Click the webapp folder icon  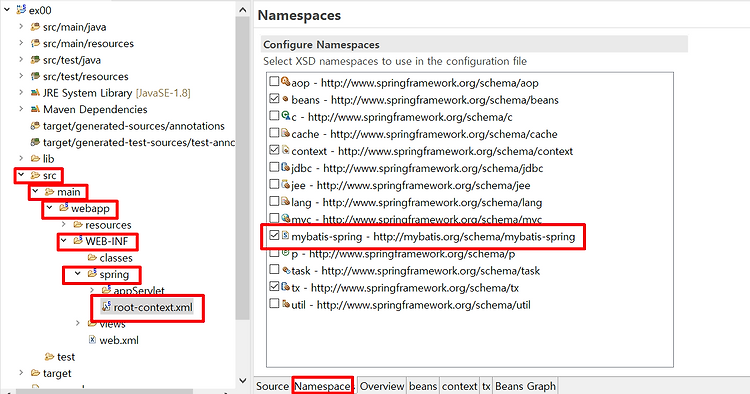click(64, 208)
